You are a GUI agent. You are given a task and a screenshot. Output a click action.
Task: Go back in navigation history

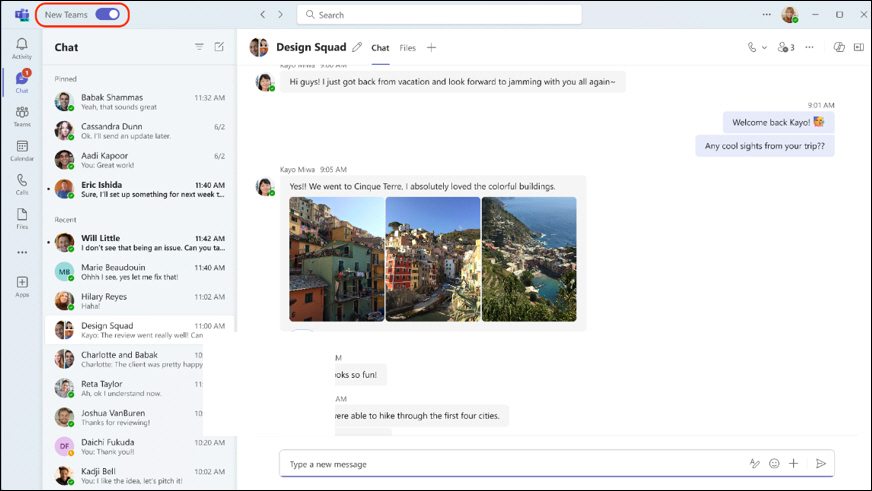pos(262,14)
